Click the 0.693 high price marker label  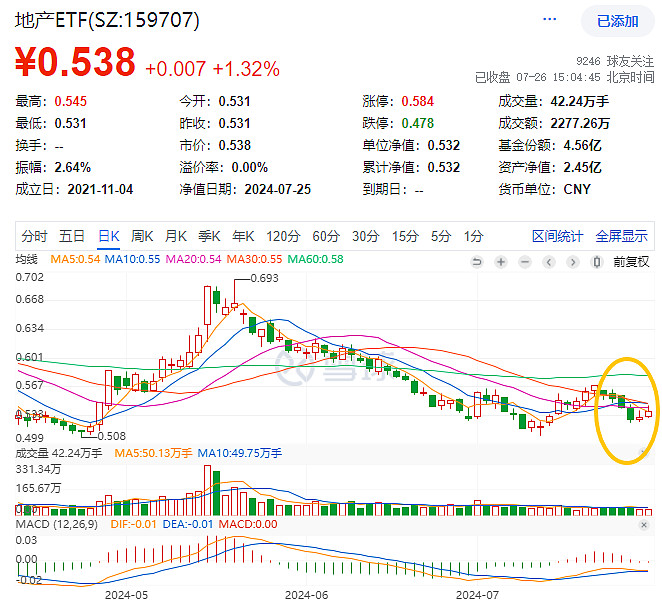(265, 278)
